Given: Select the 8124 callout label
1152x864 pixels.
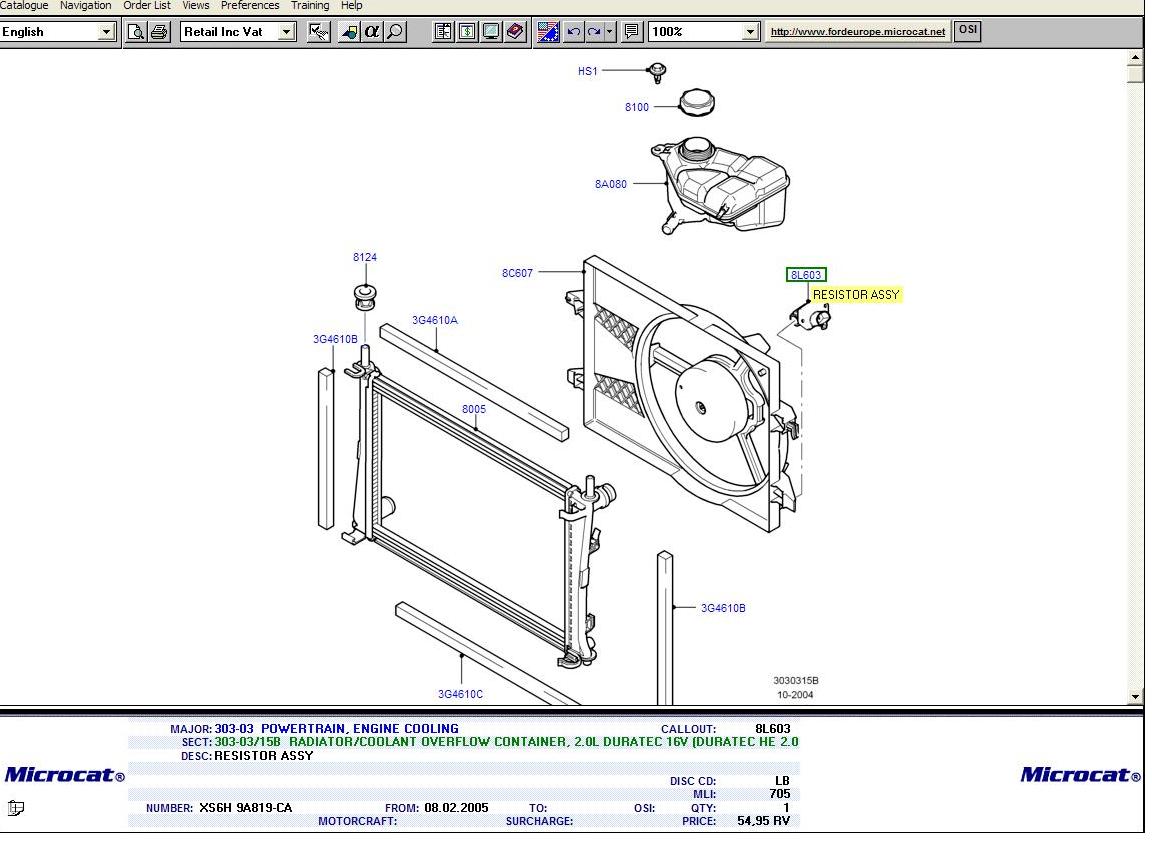Looking at the screenshot, I should pyautogui.click(x=365, y=257).
